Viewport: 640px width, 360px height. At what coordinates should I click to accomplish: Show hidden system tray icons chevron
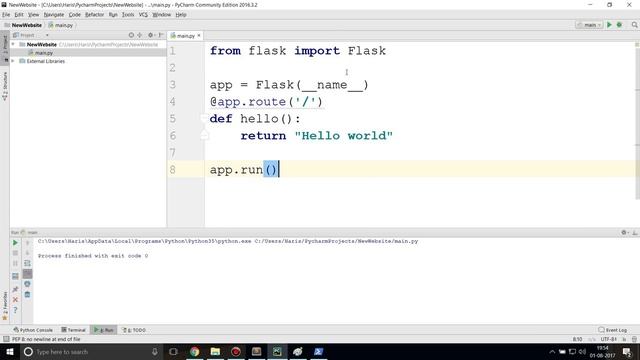coord(552,351)
